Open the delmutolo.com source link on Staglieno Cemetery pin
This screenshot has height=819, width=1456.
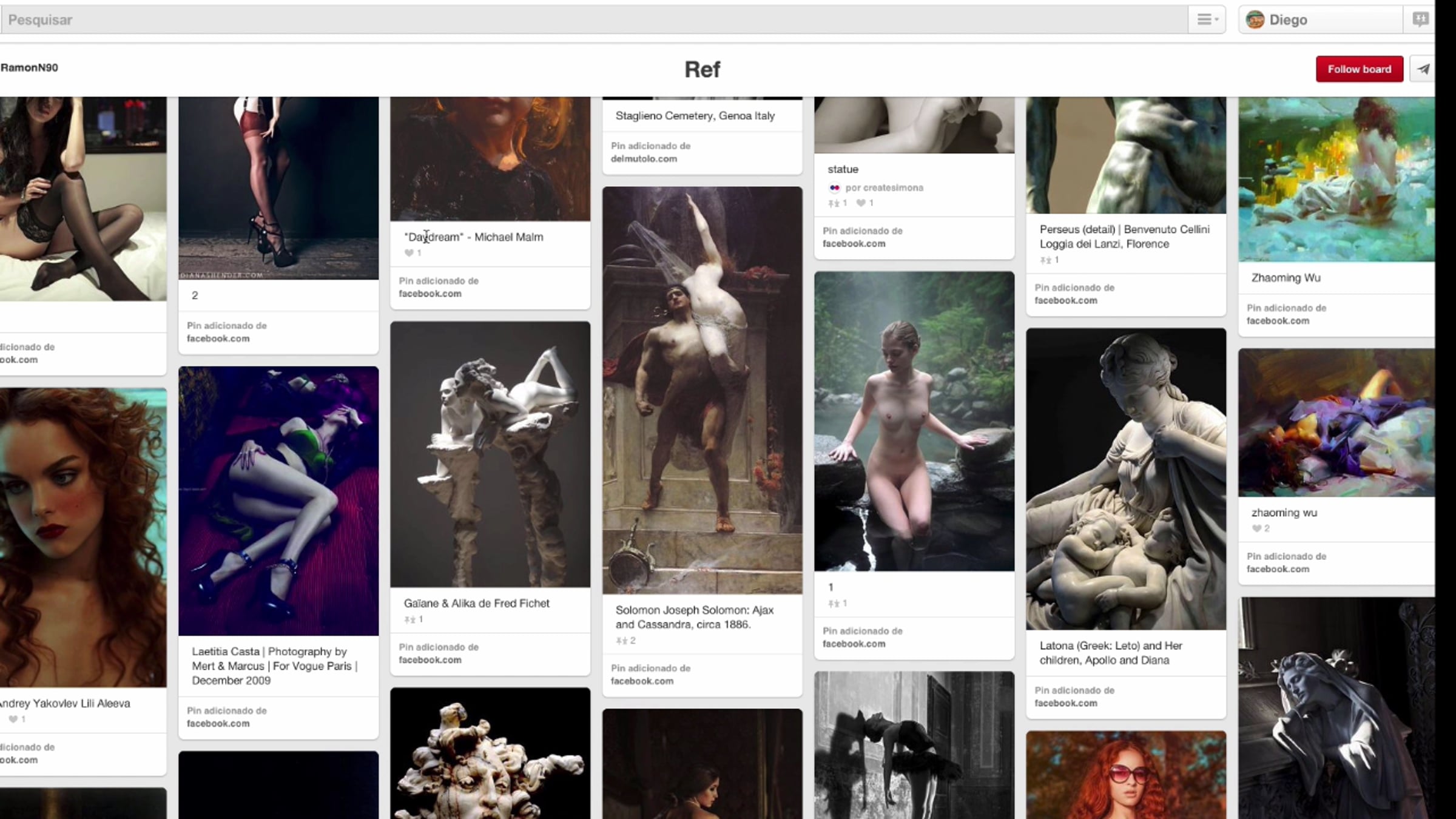point(644,158)
